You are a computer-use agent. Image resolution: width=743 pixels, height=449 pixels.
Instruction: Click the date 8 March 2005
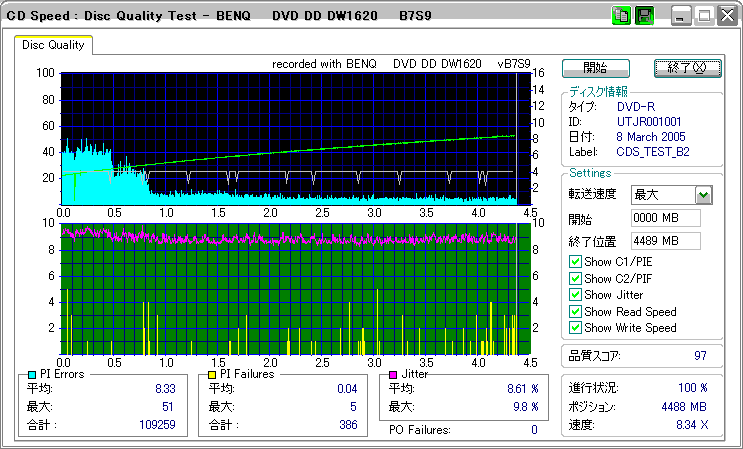pyautogui.click(x=651, y=137)
